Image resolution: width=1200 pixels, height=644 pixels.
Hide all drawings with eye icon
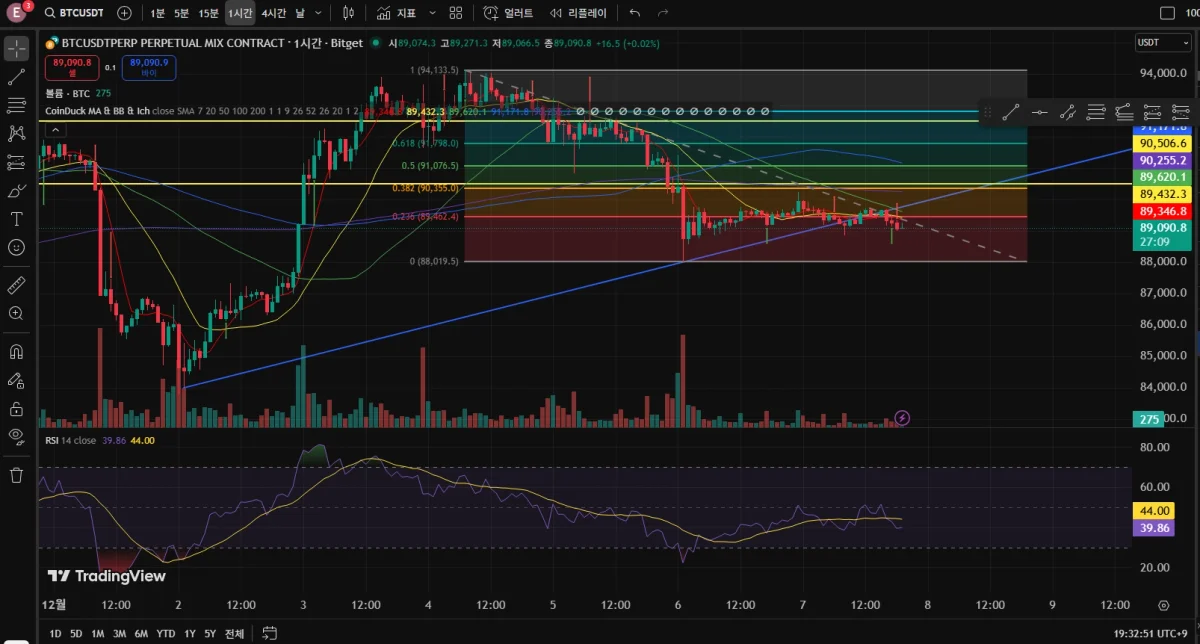[16, 436]
